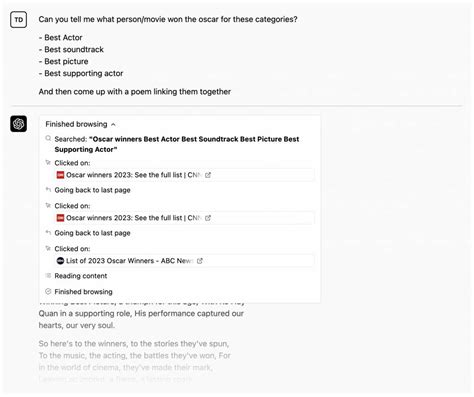Collapse the Finished browsing chevron
This screenshot has height=397, width=474.
(113, 125)
